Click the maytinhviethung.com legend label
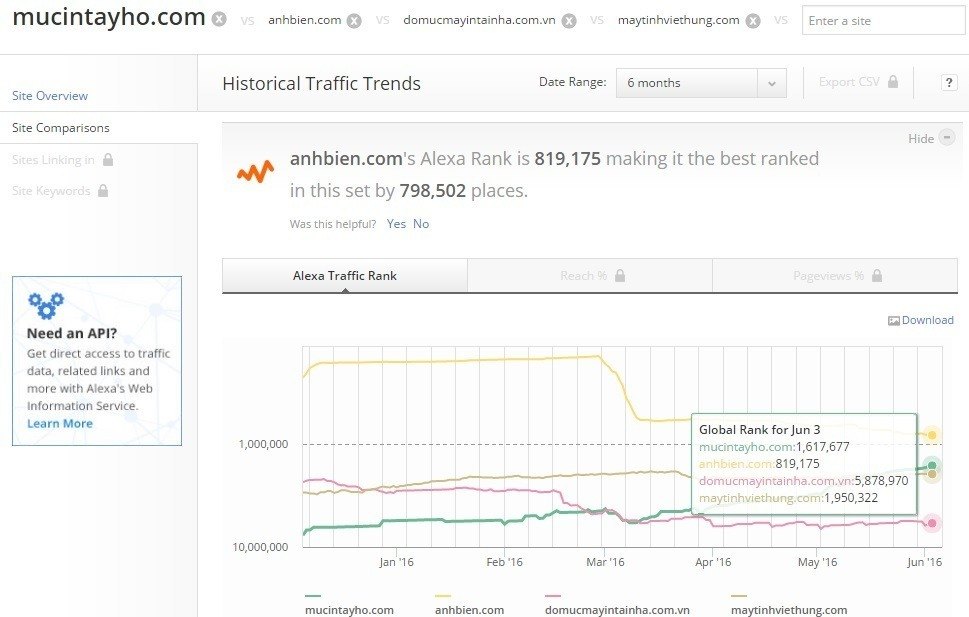 pyautogui.click(x=789, y=610)
